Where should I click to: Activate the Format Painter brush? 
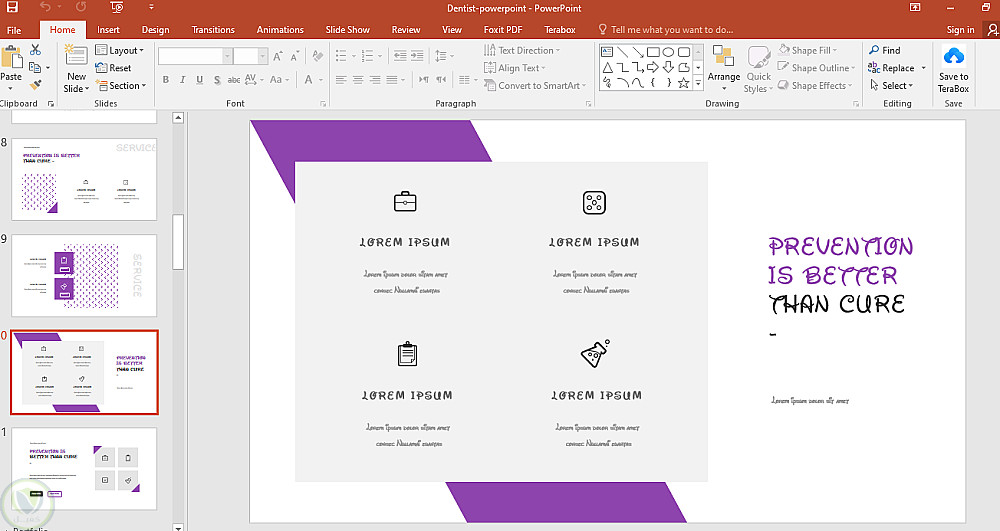tap(36, 84)
